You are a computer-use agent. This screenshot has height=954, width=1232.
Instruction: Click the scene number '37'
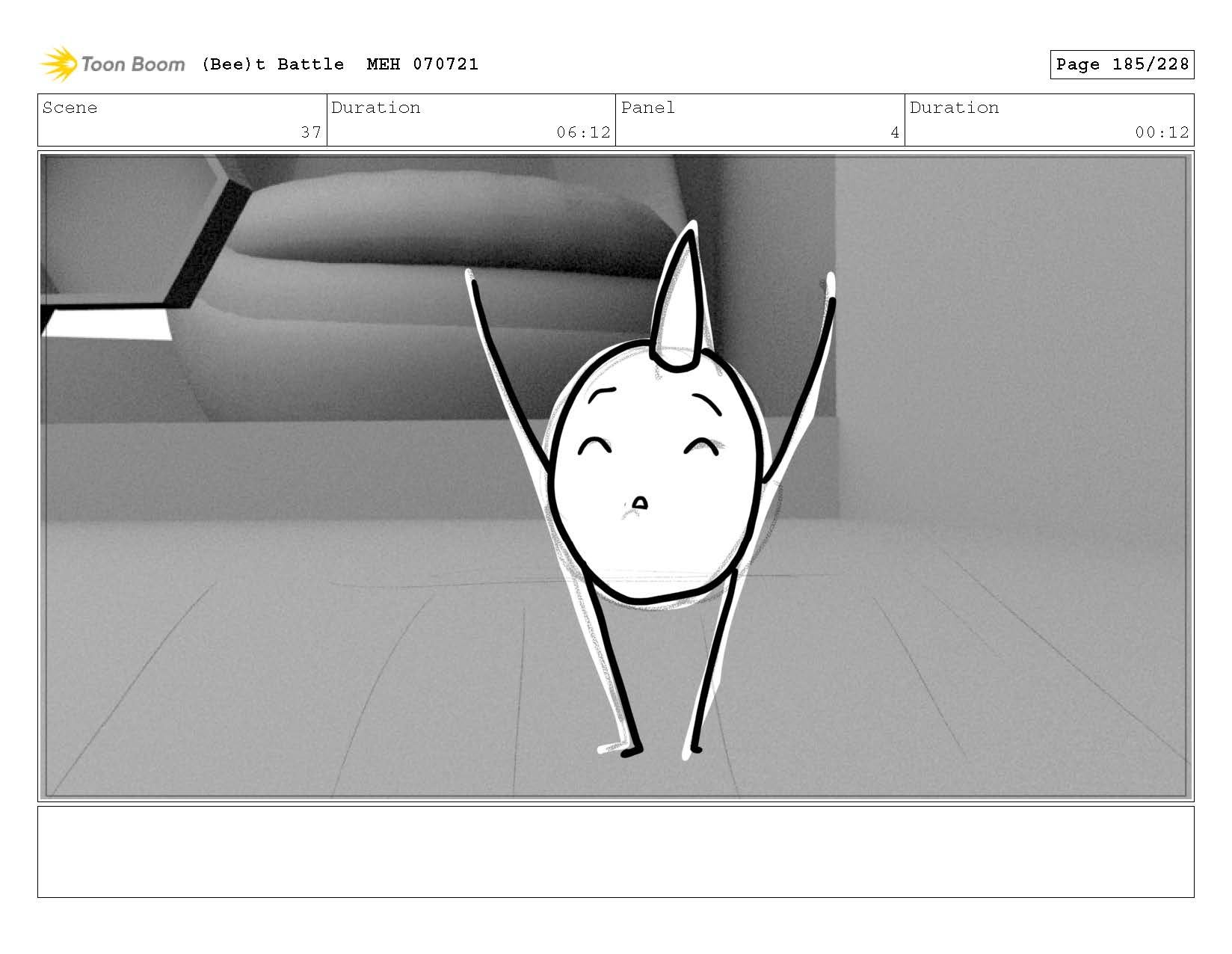tap(311, 132)
